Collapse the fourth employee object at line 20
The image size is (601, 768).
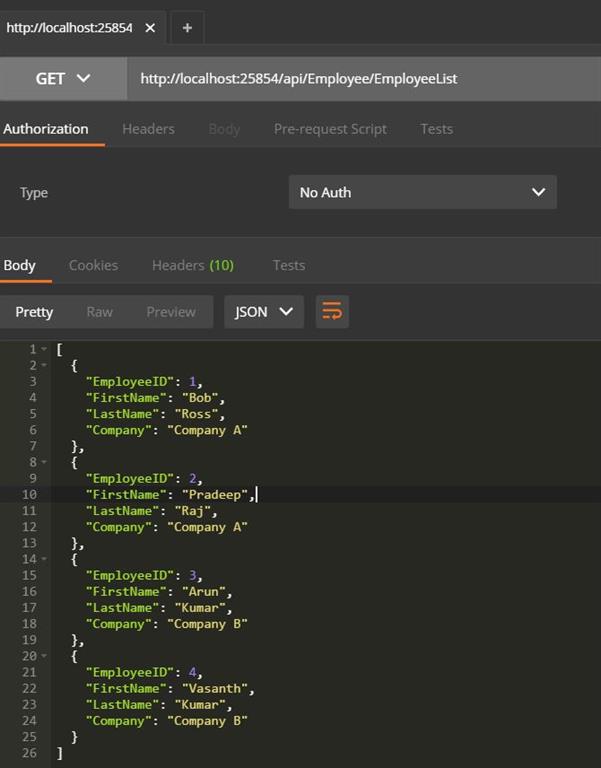pos(44,656)
